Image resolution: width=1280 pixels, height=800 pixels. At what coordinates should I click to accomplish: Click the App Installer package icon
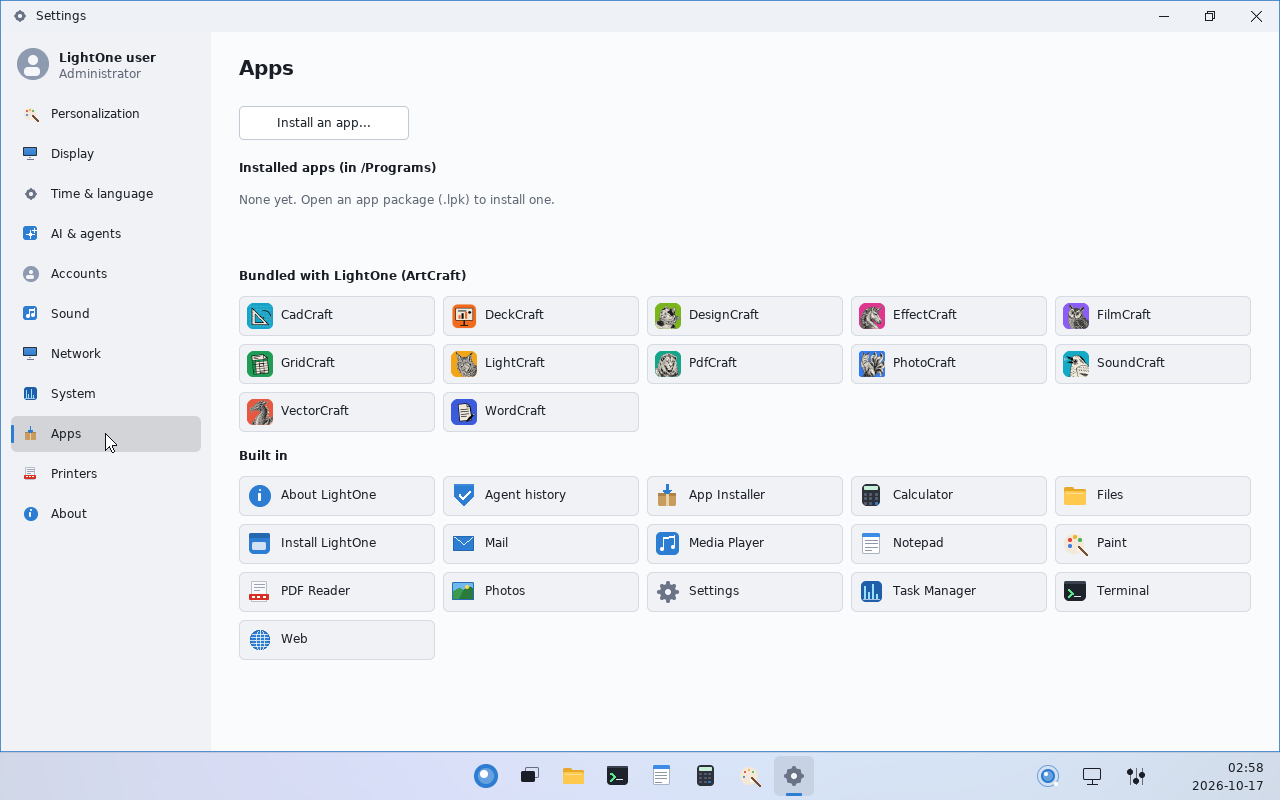pyautogui.click(x=668, y=496)
